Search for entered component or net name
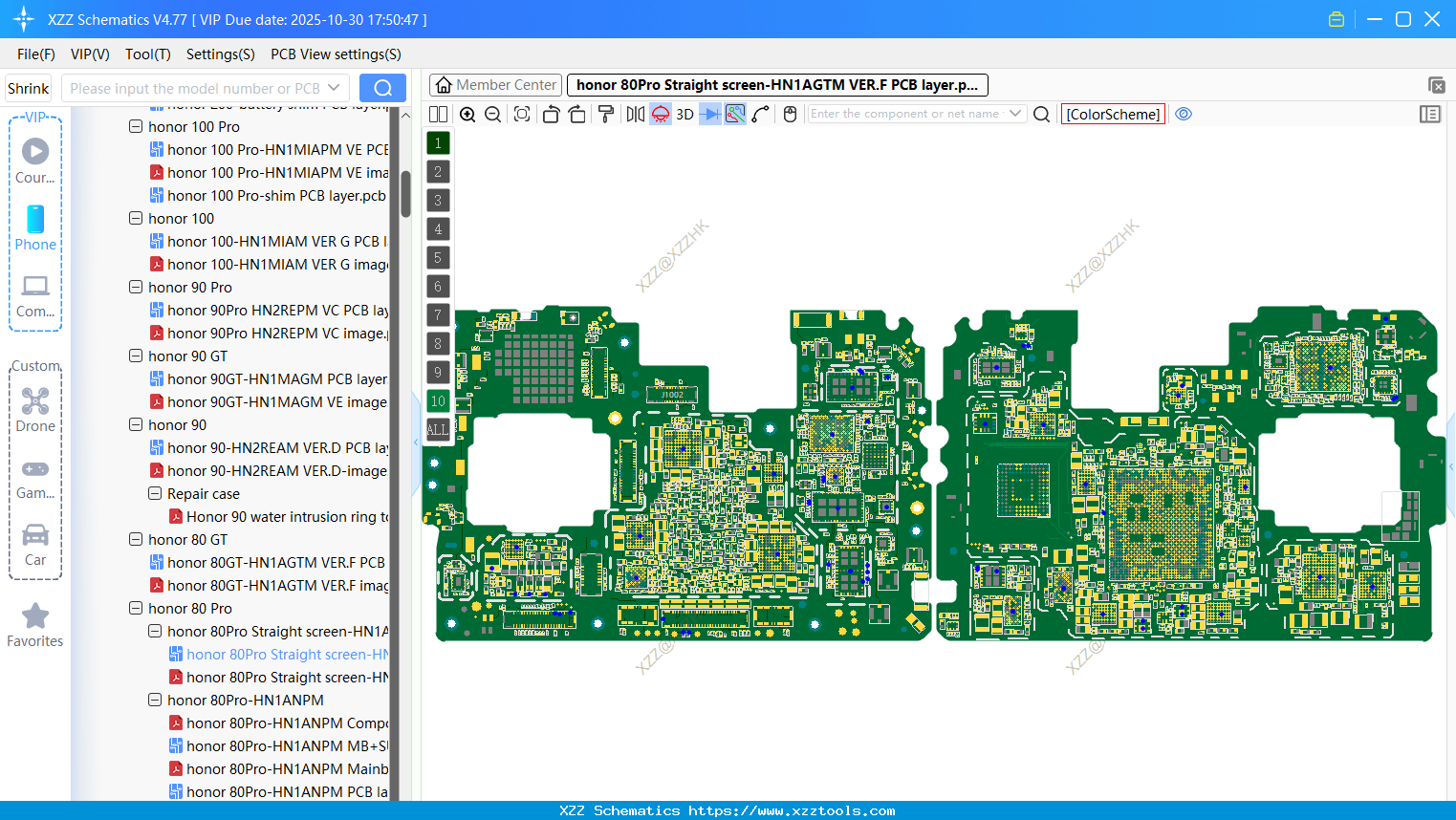 [x=1042, y=114]
